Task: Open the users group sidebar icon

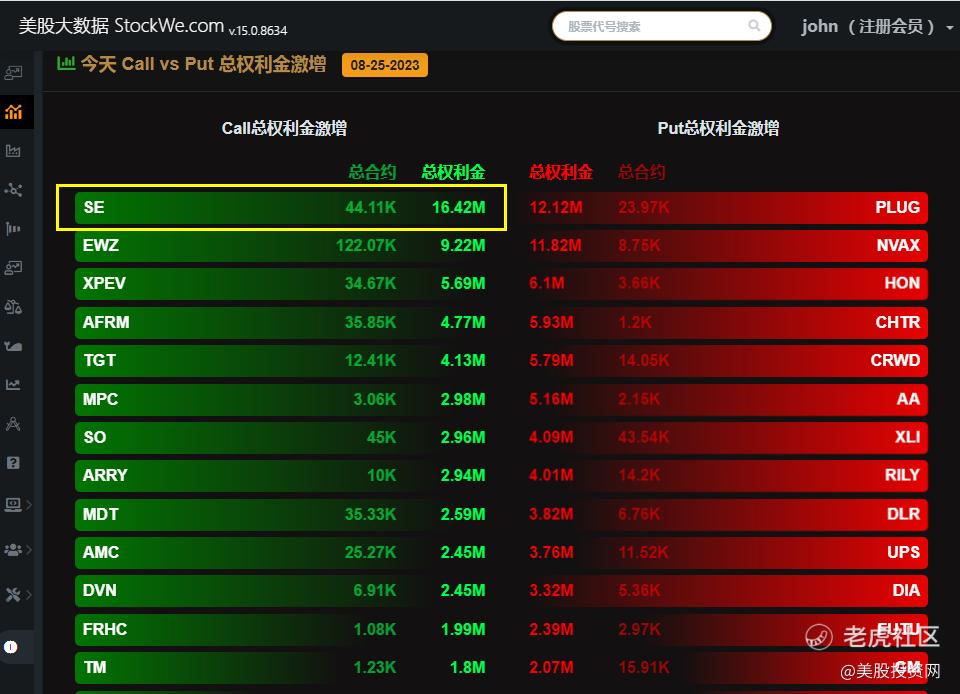Action: tap(13, 550)
